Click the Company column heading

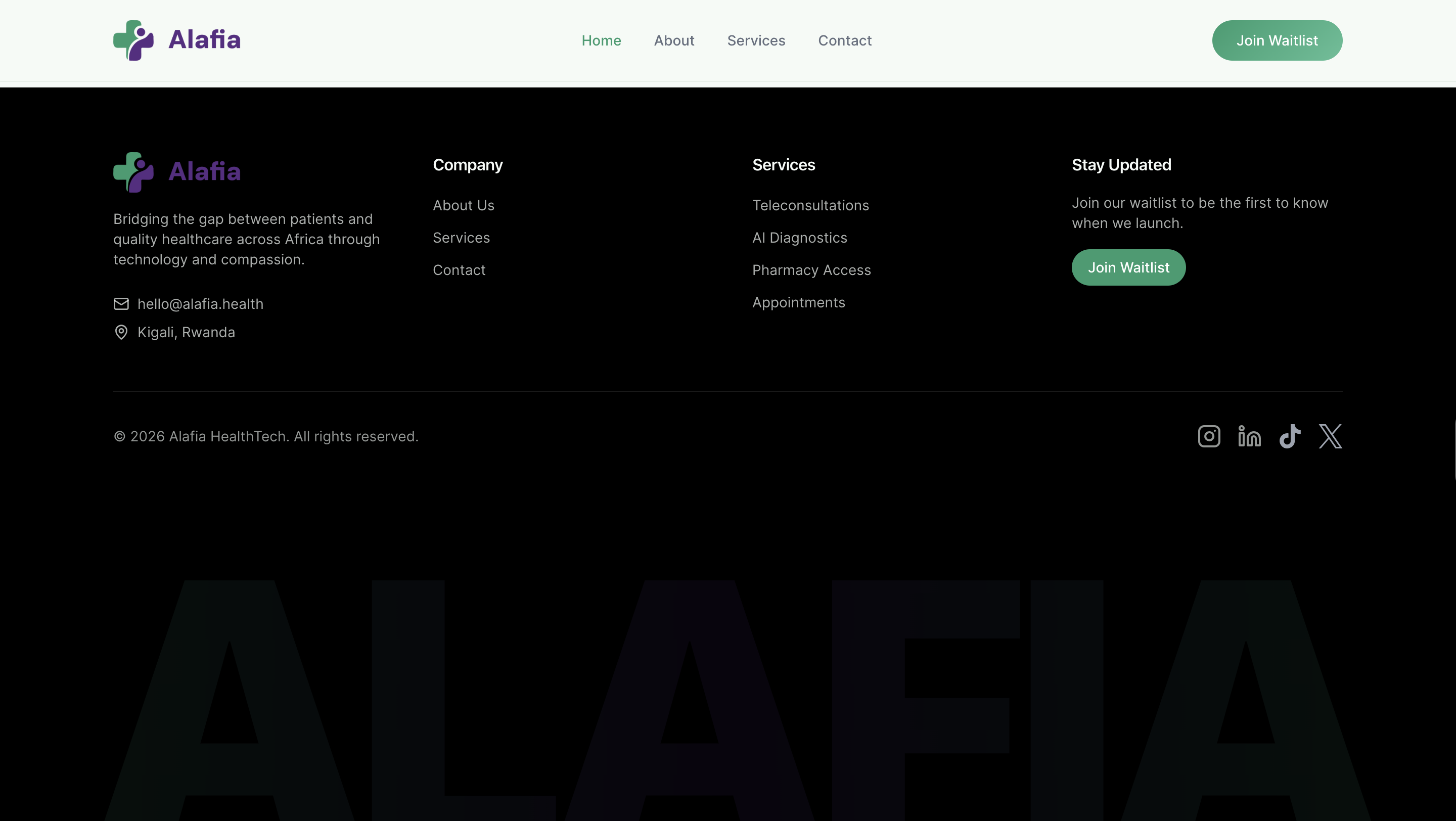click(x=468, y=165)
